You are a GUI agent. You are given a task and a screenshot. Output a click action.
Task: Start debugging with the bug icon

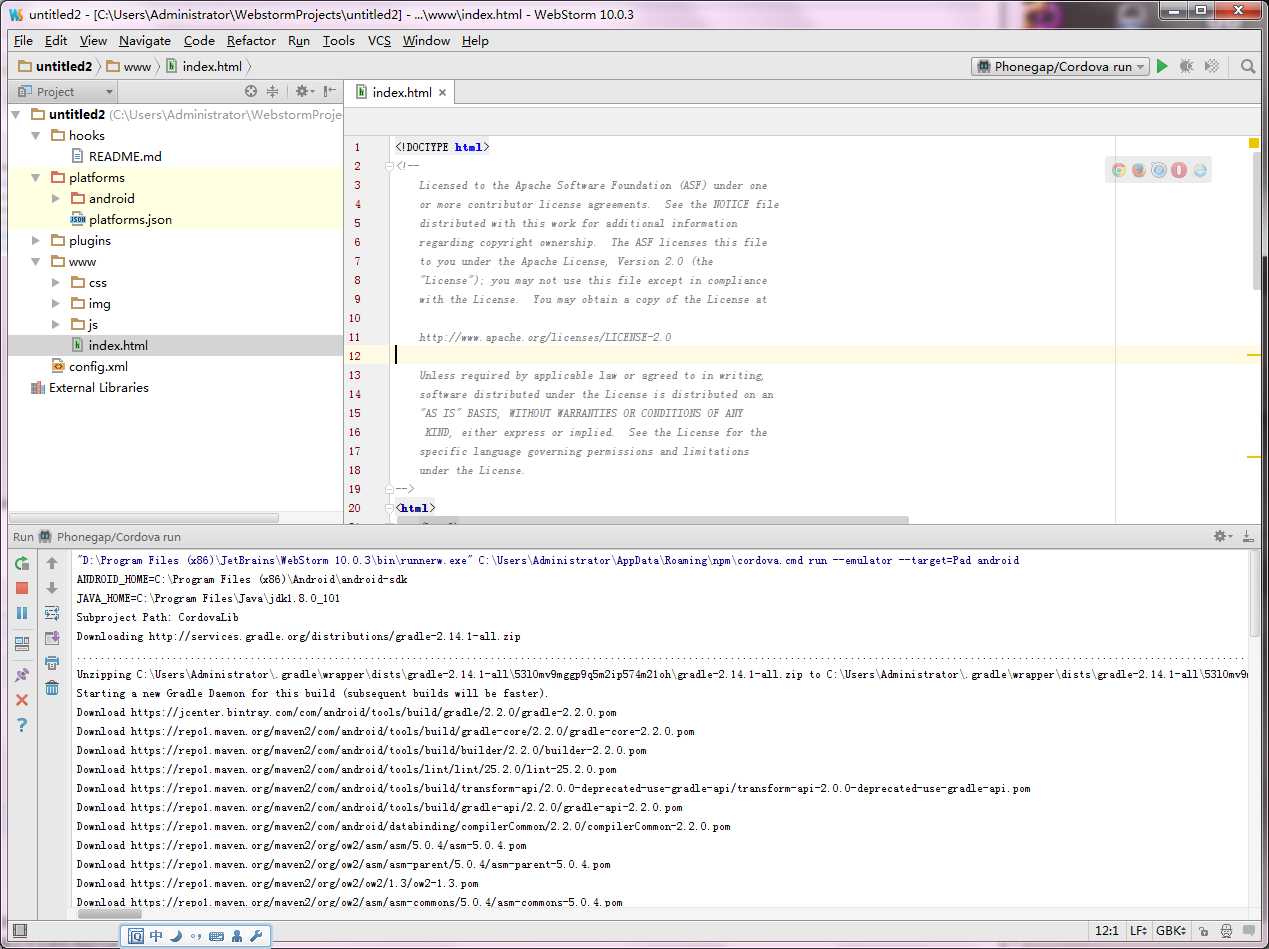(x=1187, y=66)
